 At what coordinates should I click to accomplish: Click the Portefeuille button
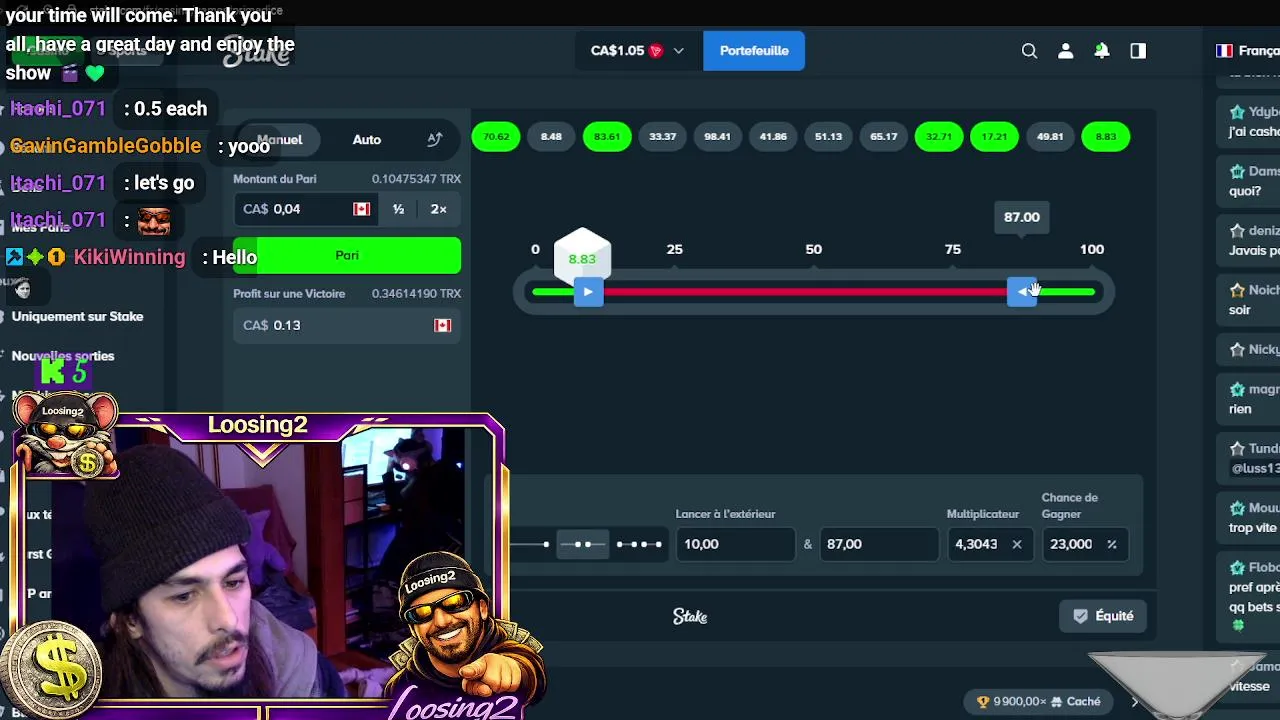tap(754, 51)
